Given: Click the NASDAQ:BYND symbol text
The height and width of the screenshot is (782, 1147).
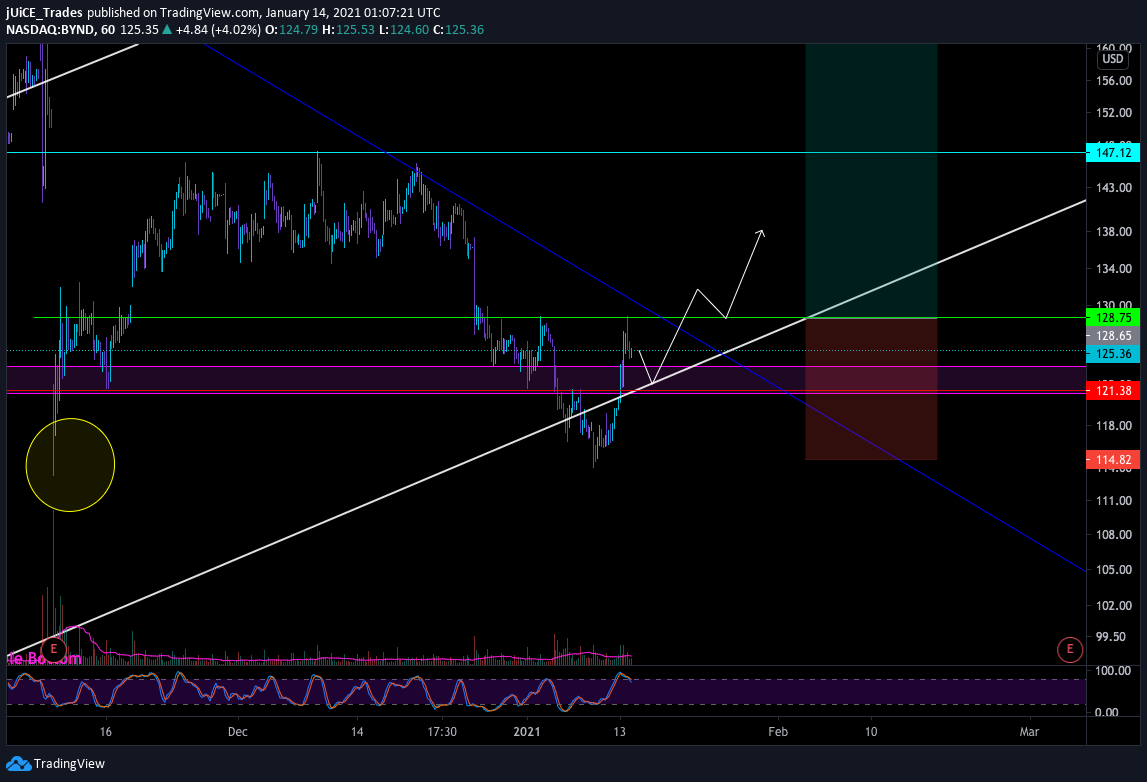Looking at the screenshot, I should pos(50,30).
